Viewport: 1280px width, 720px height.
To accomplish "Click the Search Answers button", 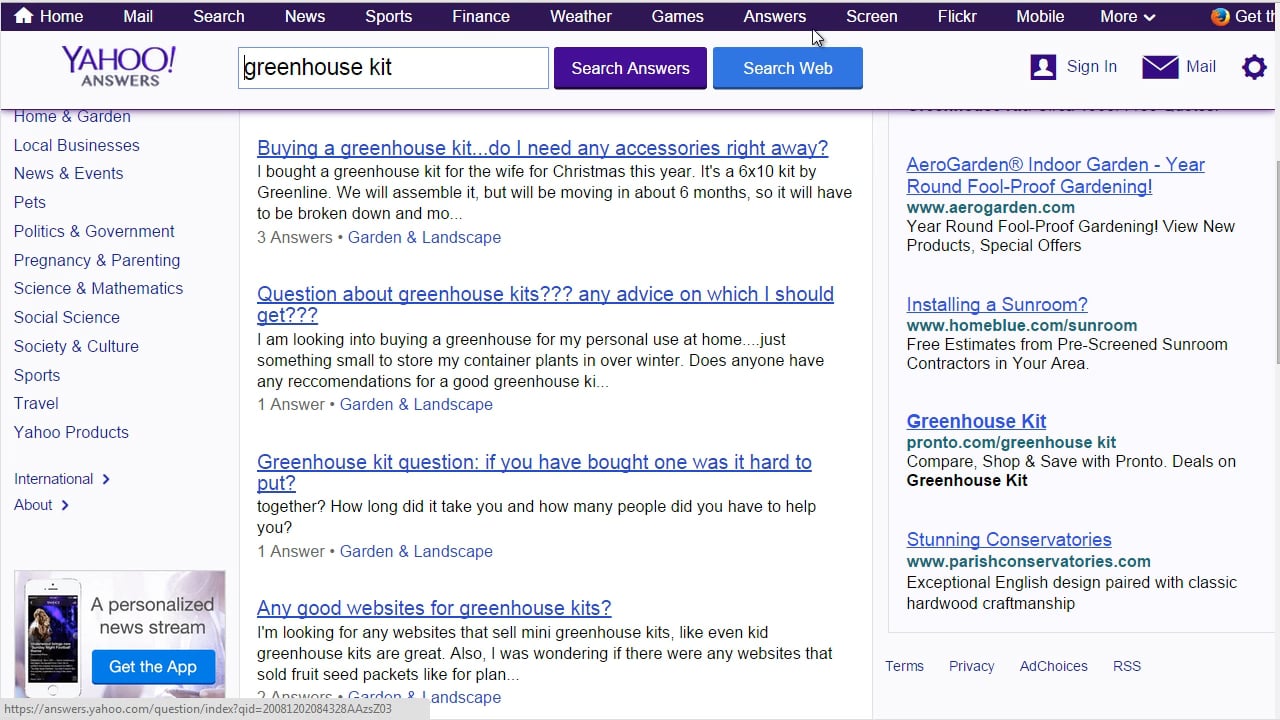I will [x=630, y=68].
